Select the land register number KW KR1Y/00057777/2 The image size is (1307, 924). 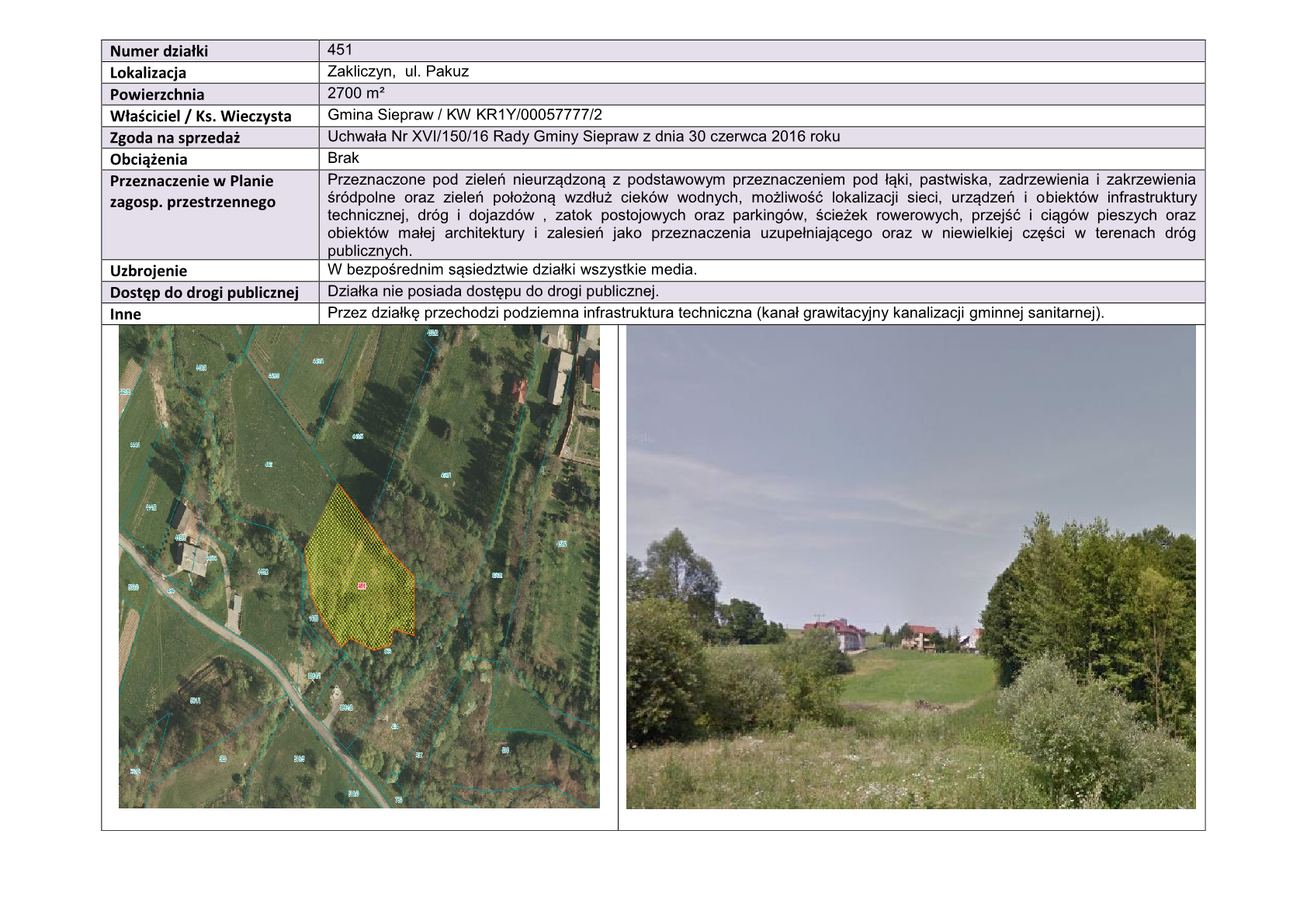pyautogui.click(x=524, y=115)
